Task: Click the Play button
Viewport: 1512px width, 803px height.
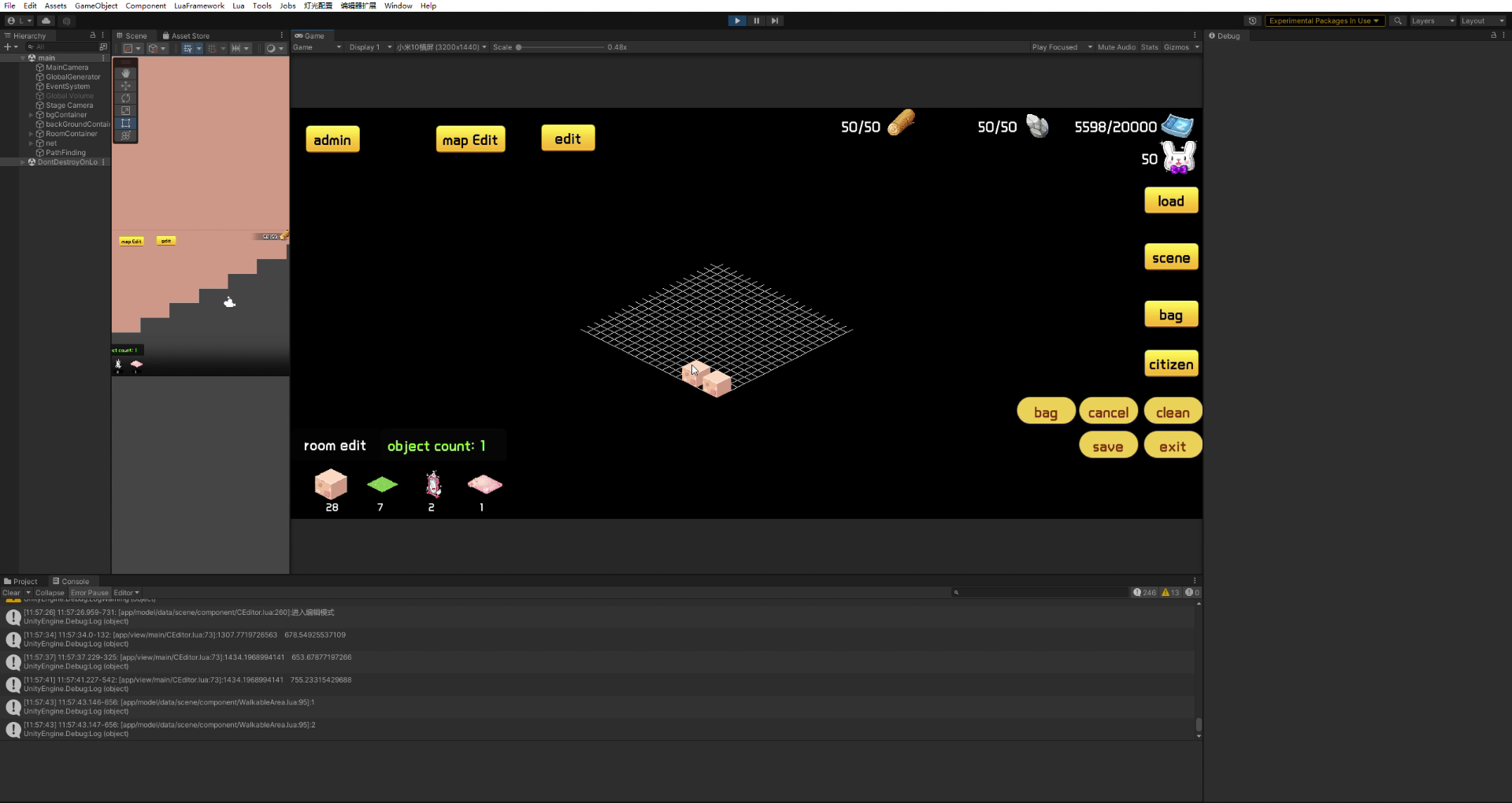Action: 737,20
